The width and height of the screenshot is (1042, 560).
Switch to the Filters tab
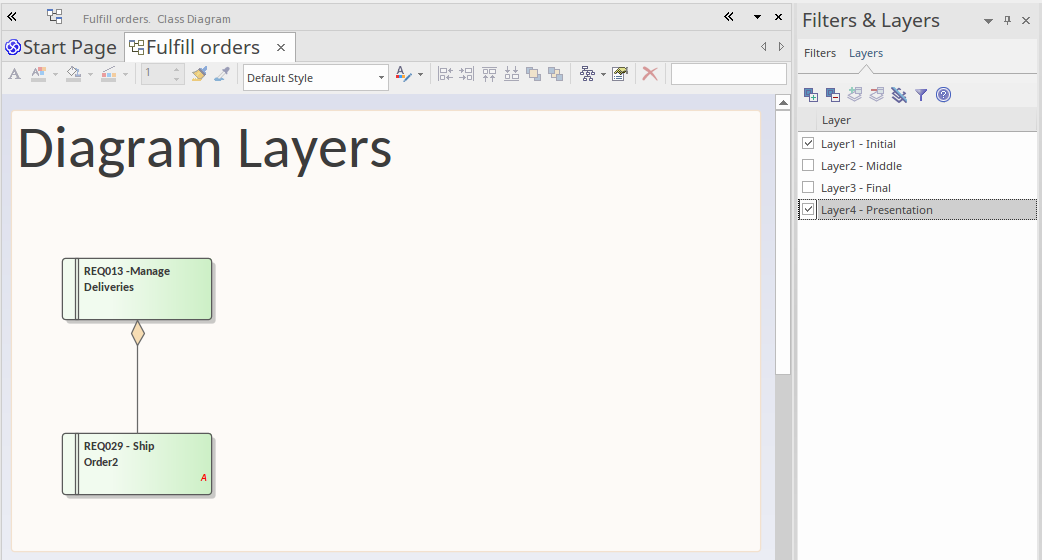point(820,53)
